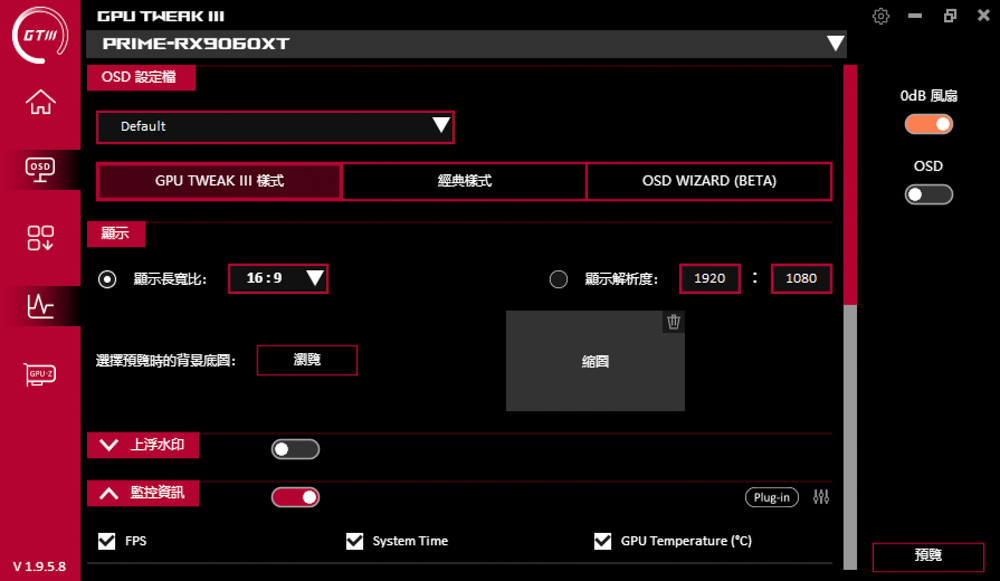
Task: Click the OSD 設定檔 heading
Action: click(141, 77)
